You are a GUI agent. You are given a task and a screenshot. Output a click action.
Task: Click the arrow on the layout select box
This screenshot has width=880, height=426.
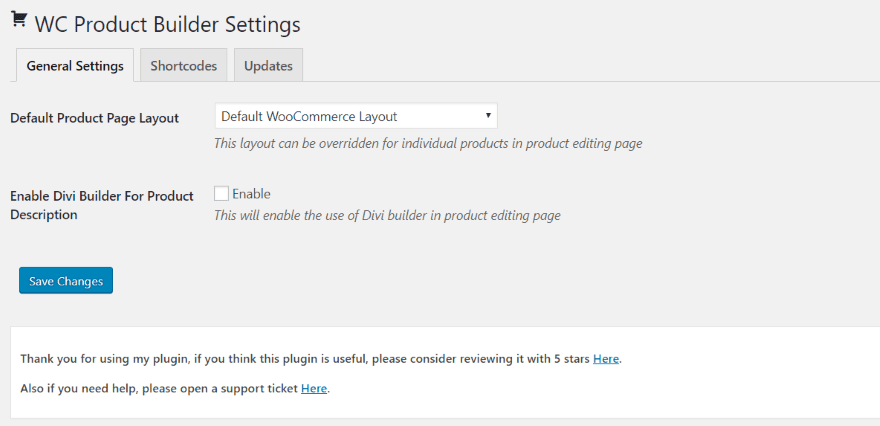[488, 116]
